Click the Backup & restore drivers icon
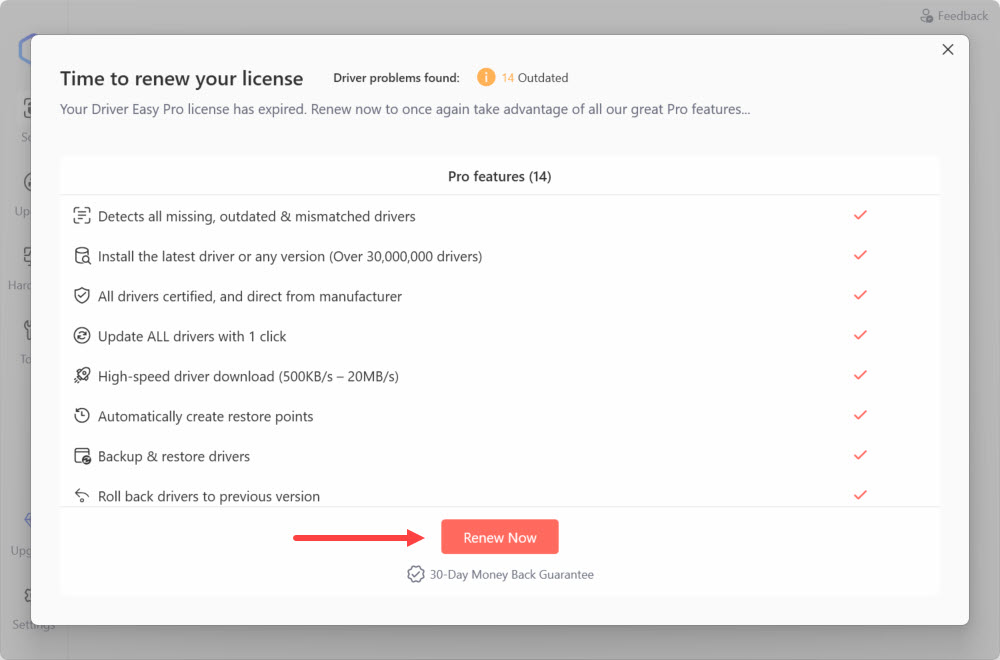This screenshot has width=1000, height=660. pyautogui.click(x=82, y=456)
